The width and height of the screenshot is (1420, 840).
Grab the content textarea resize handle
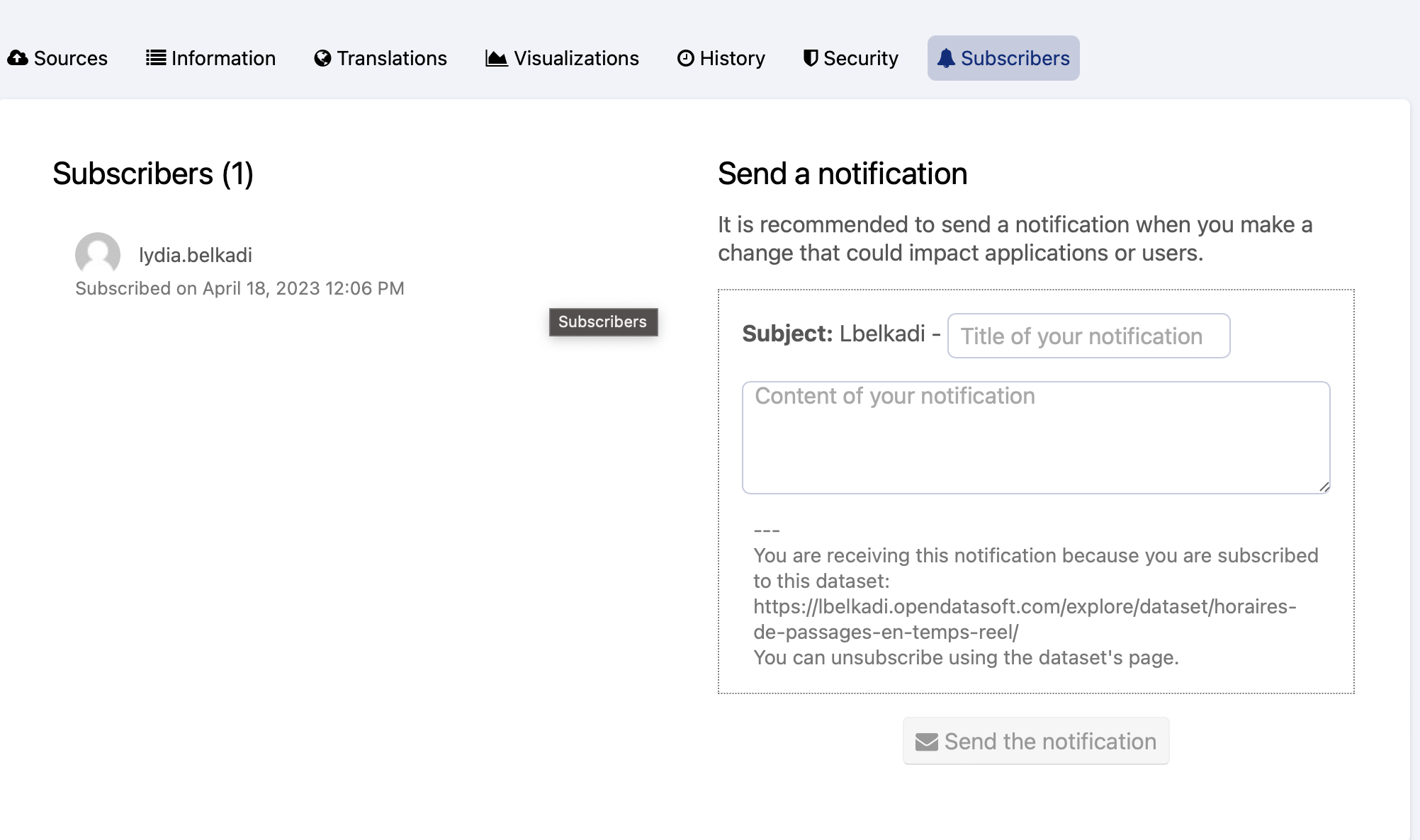pyautogui.click(x=1324, y=487)
